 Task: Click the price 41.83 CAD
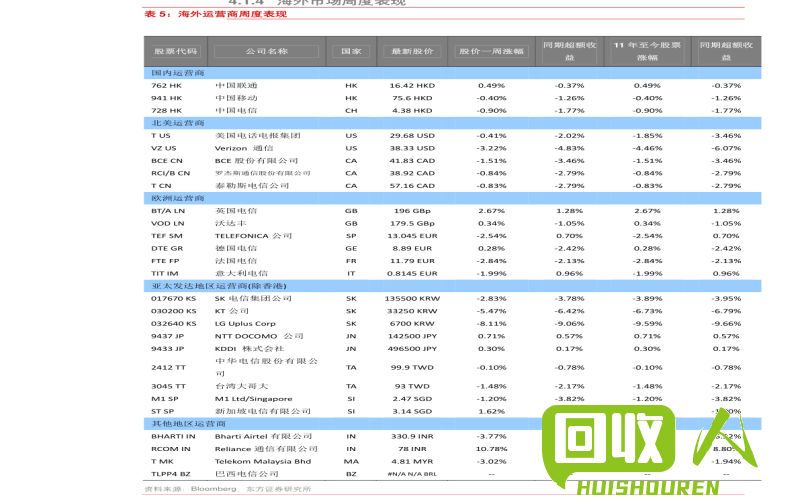click(412, 161)
